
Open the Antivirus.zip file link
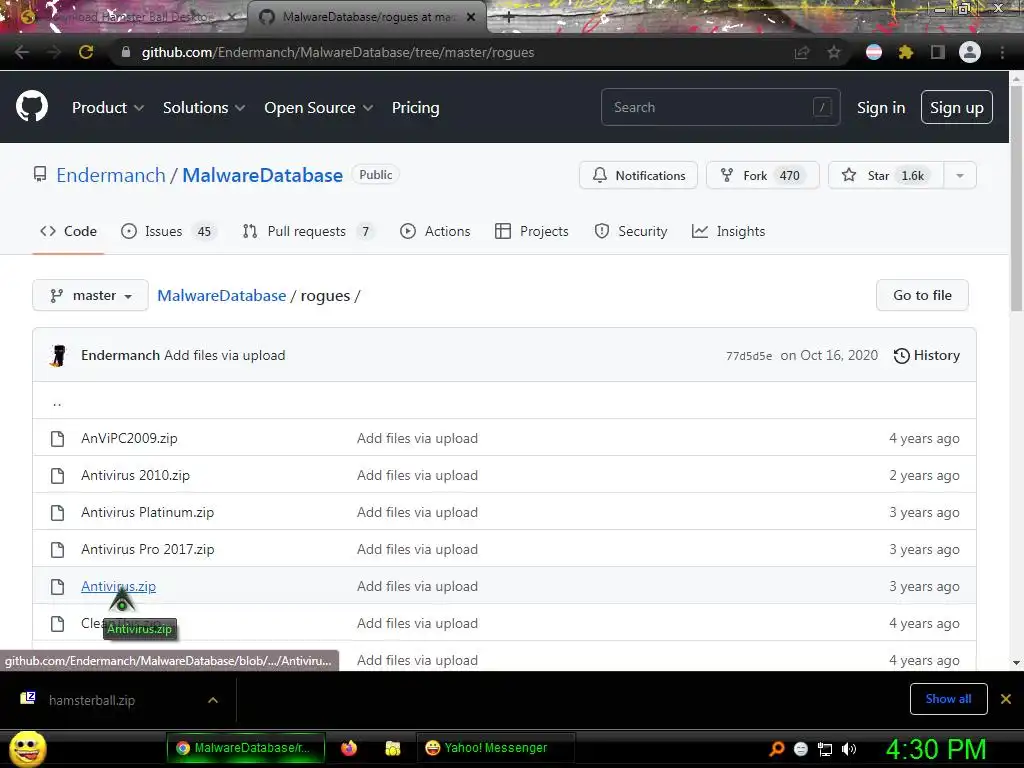118,586
